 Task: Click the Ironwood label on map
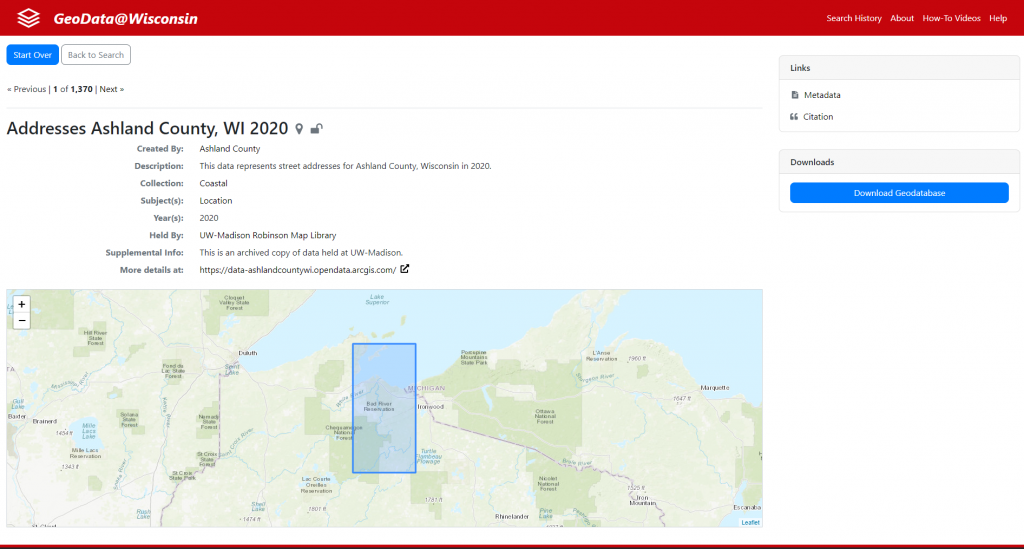coord(431,407)
